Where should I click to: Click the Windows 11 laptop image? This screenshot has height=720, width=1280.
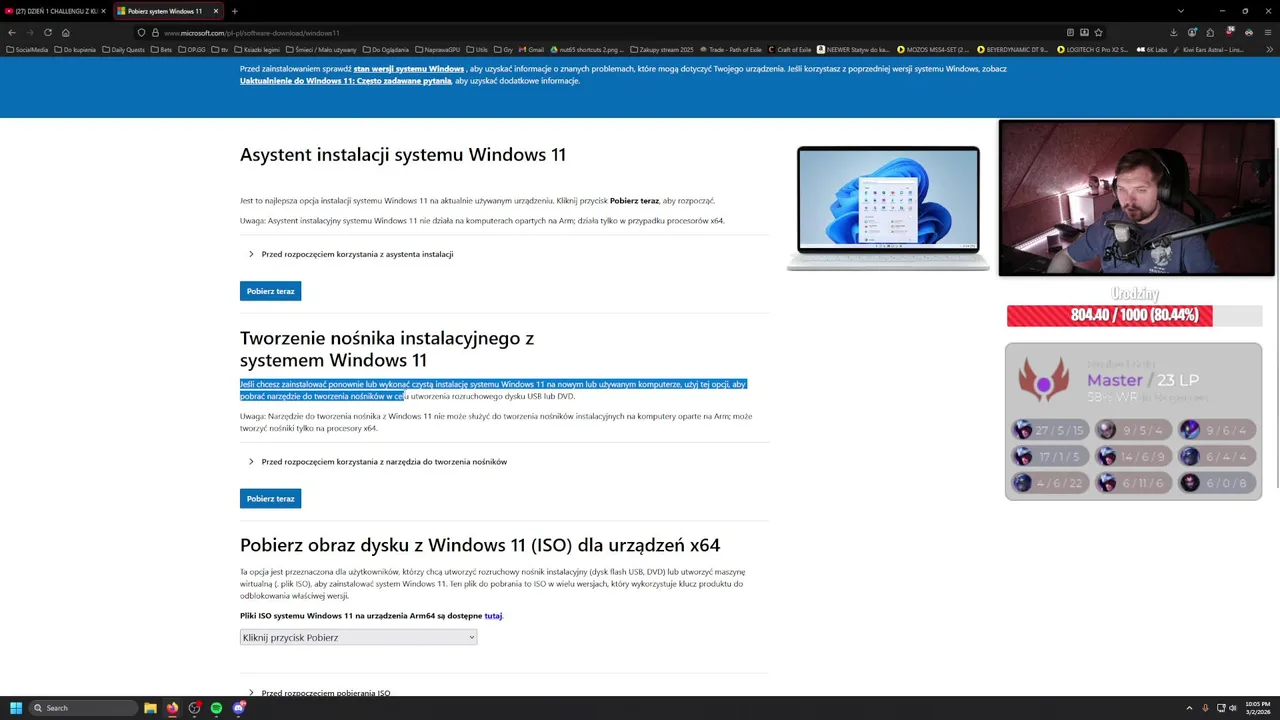tap(888, 208)
